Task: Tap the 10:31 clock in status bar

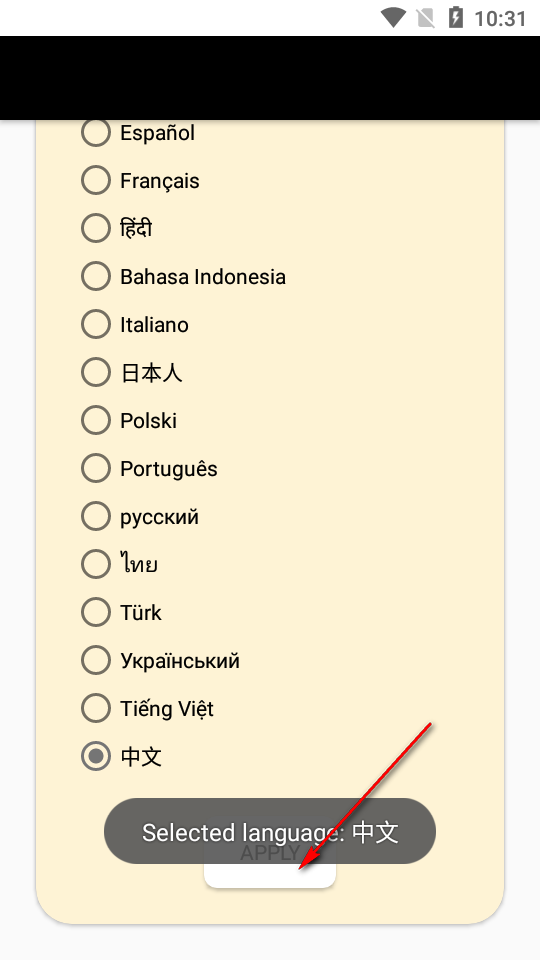Action: tap(500, 18)
